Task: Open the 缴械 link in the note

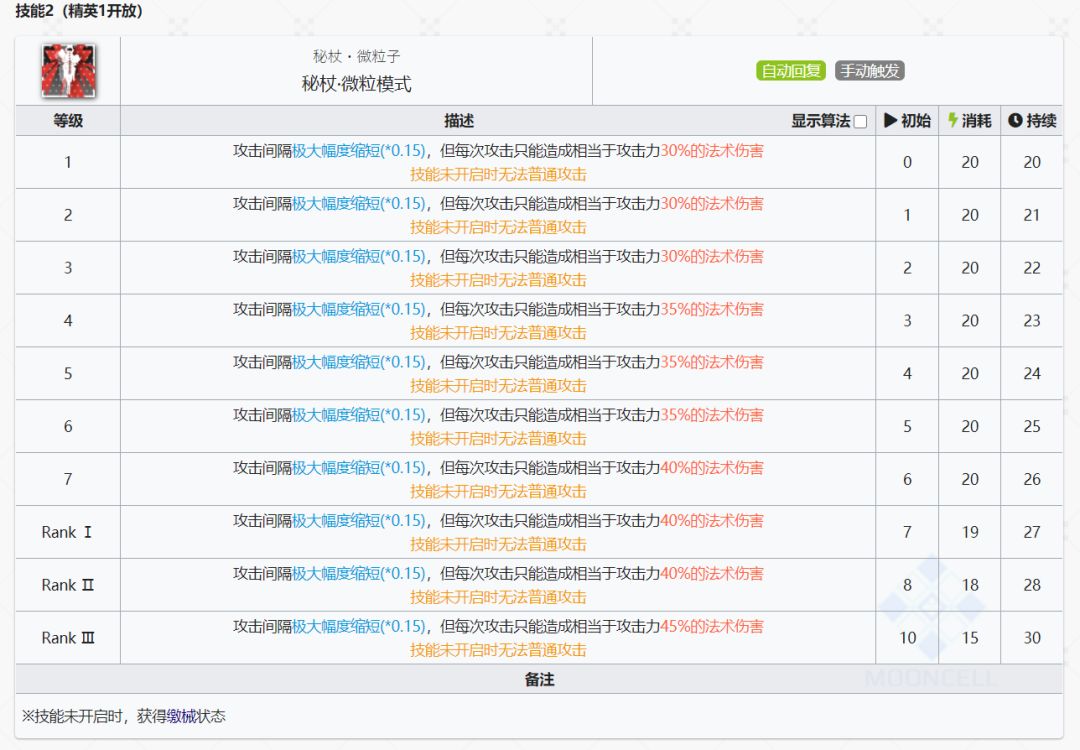Action: click(x=181, y=716)
